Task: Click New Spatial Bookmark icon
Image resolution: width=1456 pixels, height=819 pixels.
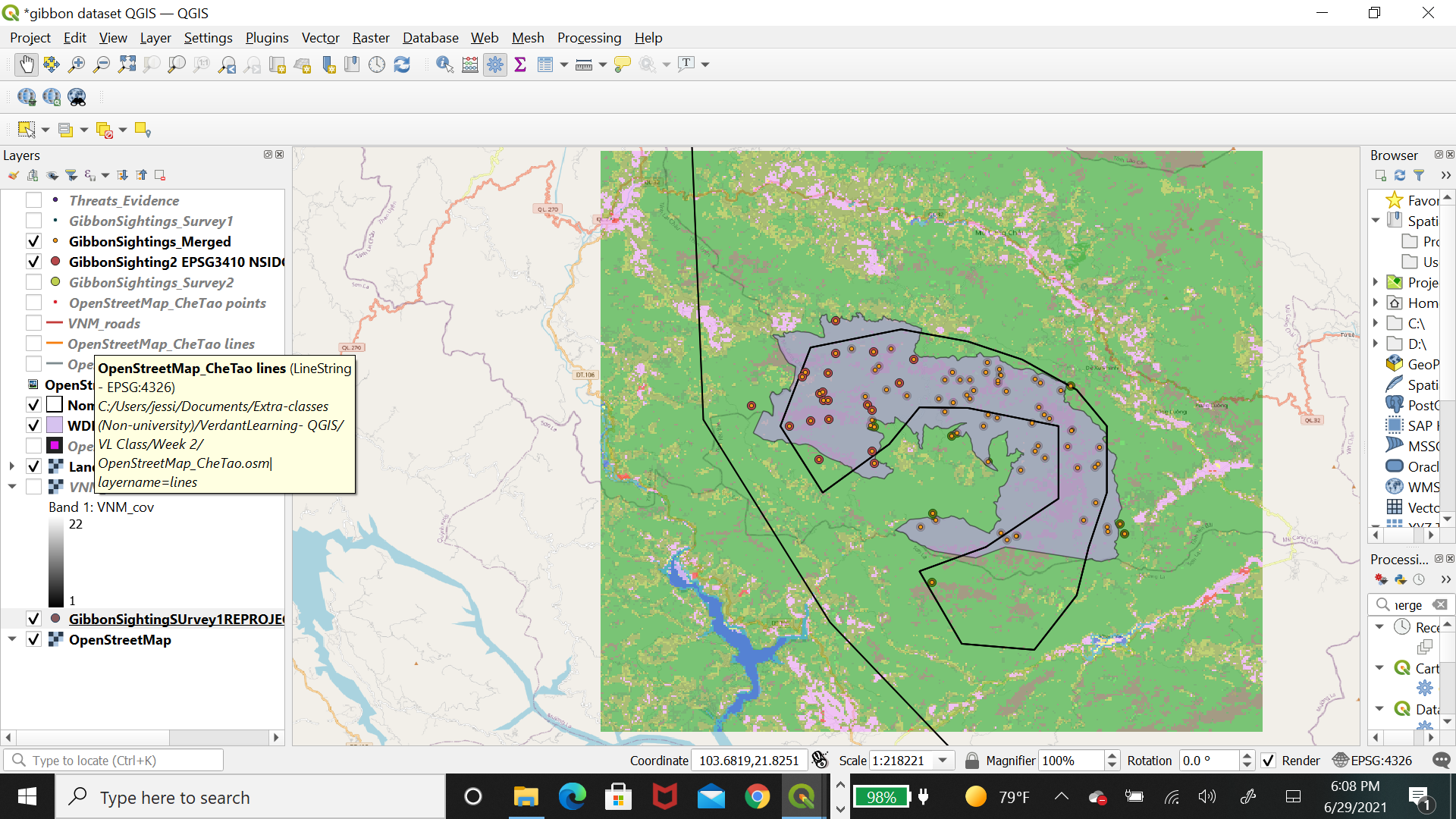Action: 329,64
